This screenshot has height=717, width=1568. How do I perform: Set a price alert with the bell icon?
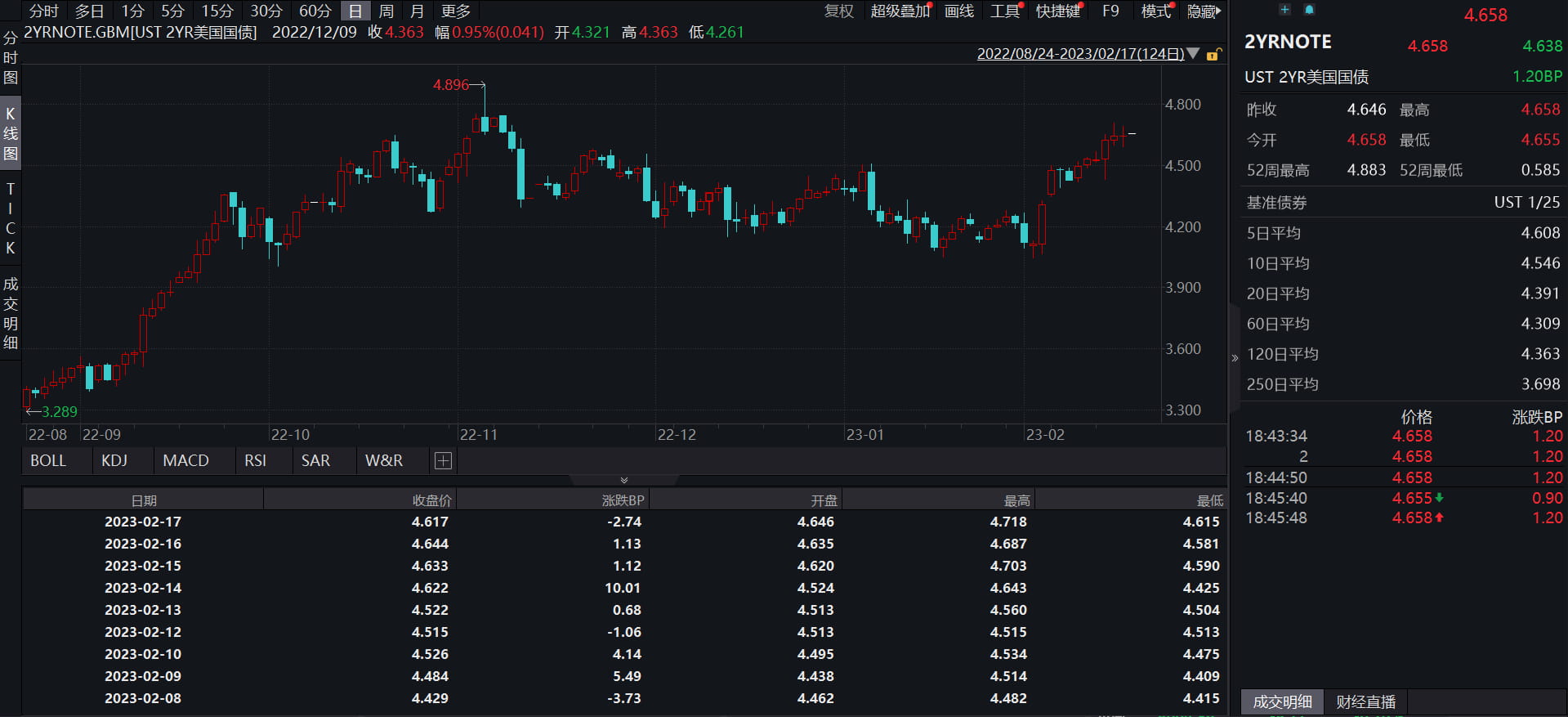(1309, 10)
